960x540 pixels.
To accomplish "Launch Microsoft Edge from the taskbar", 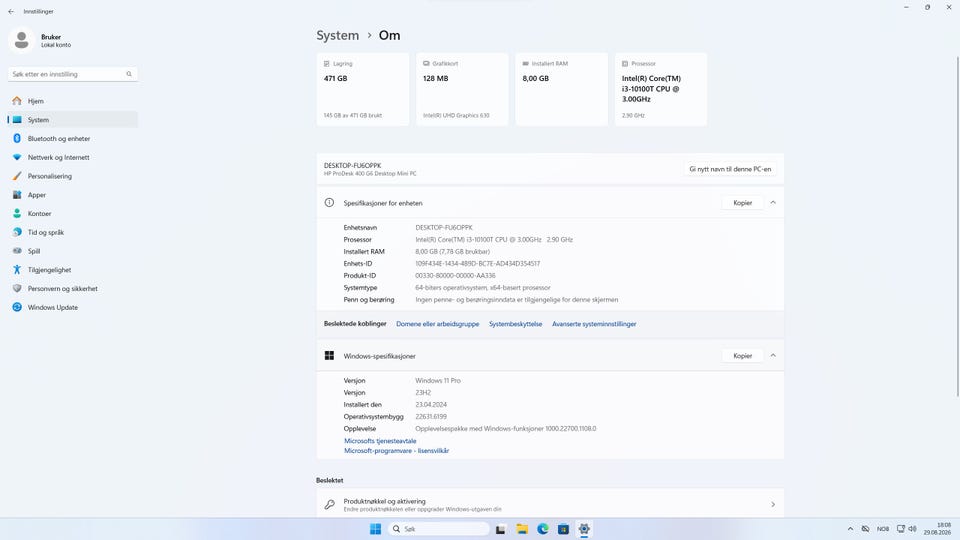I will point(542,529).
